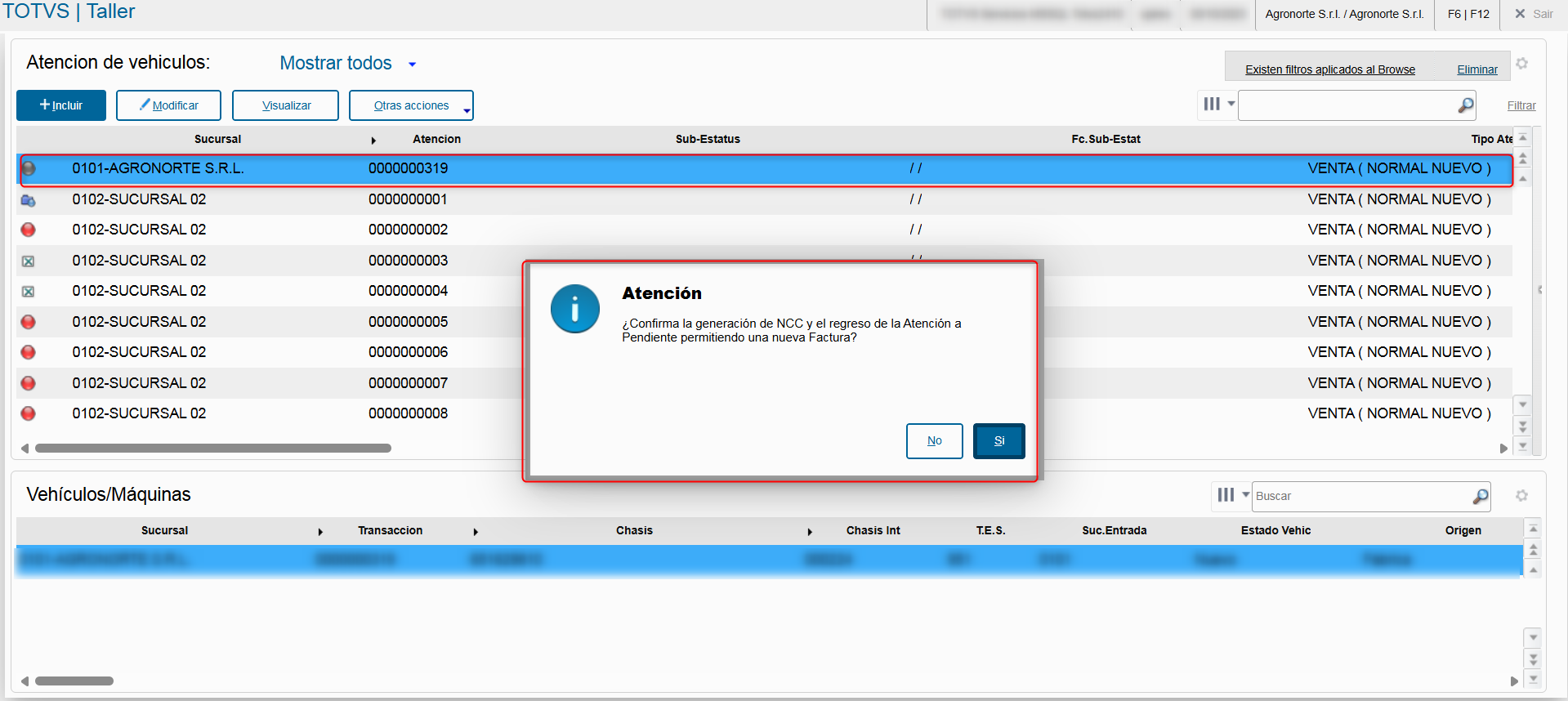The height and width of the screenshot is (701, 1568).
Task: Expand the Sucursal column arrow in top grid
Action: coord(373,141)
